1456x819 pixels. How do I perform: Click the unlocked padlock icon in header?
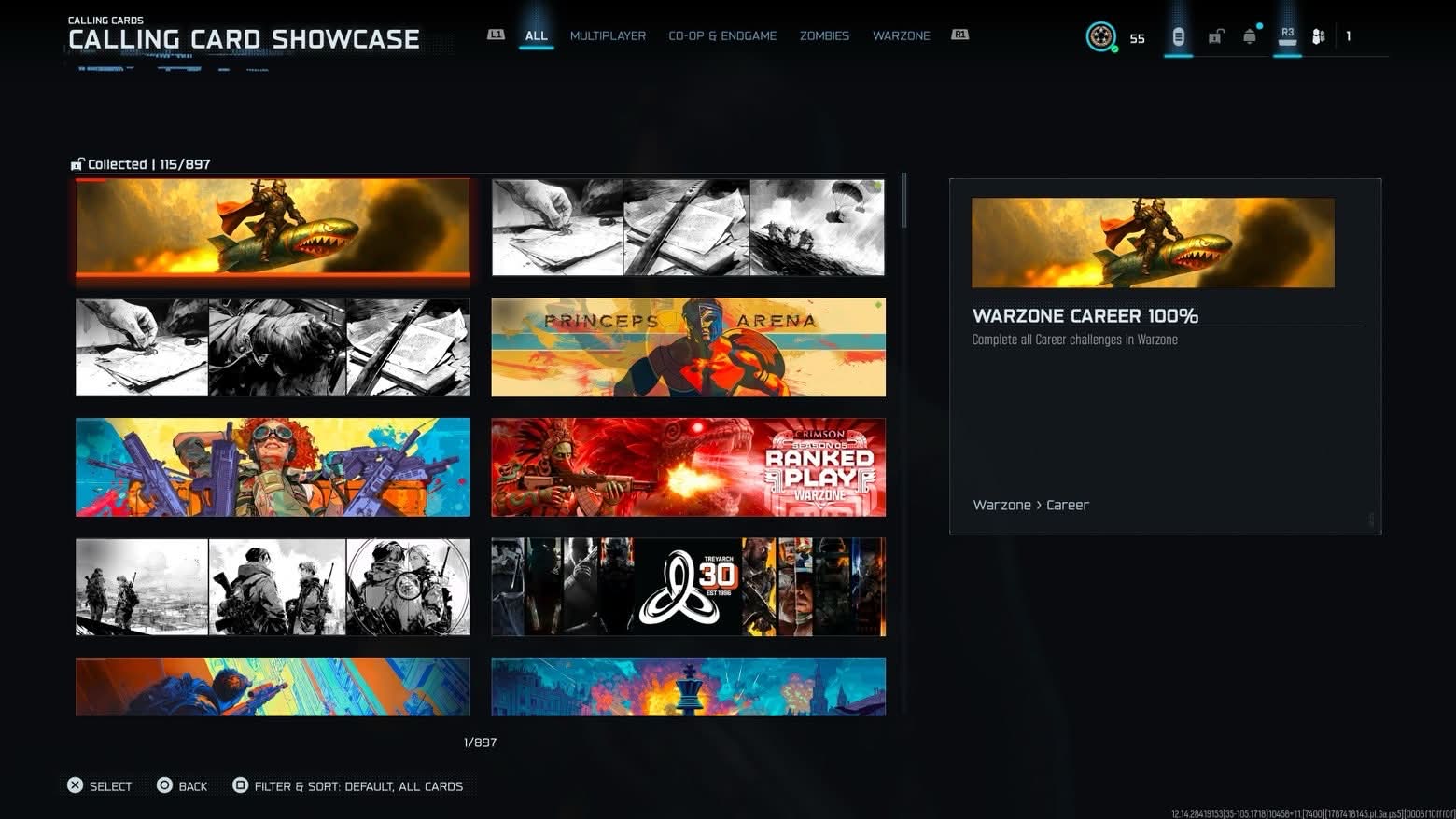click(1215, 36)
